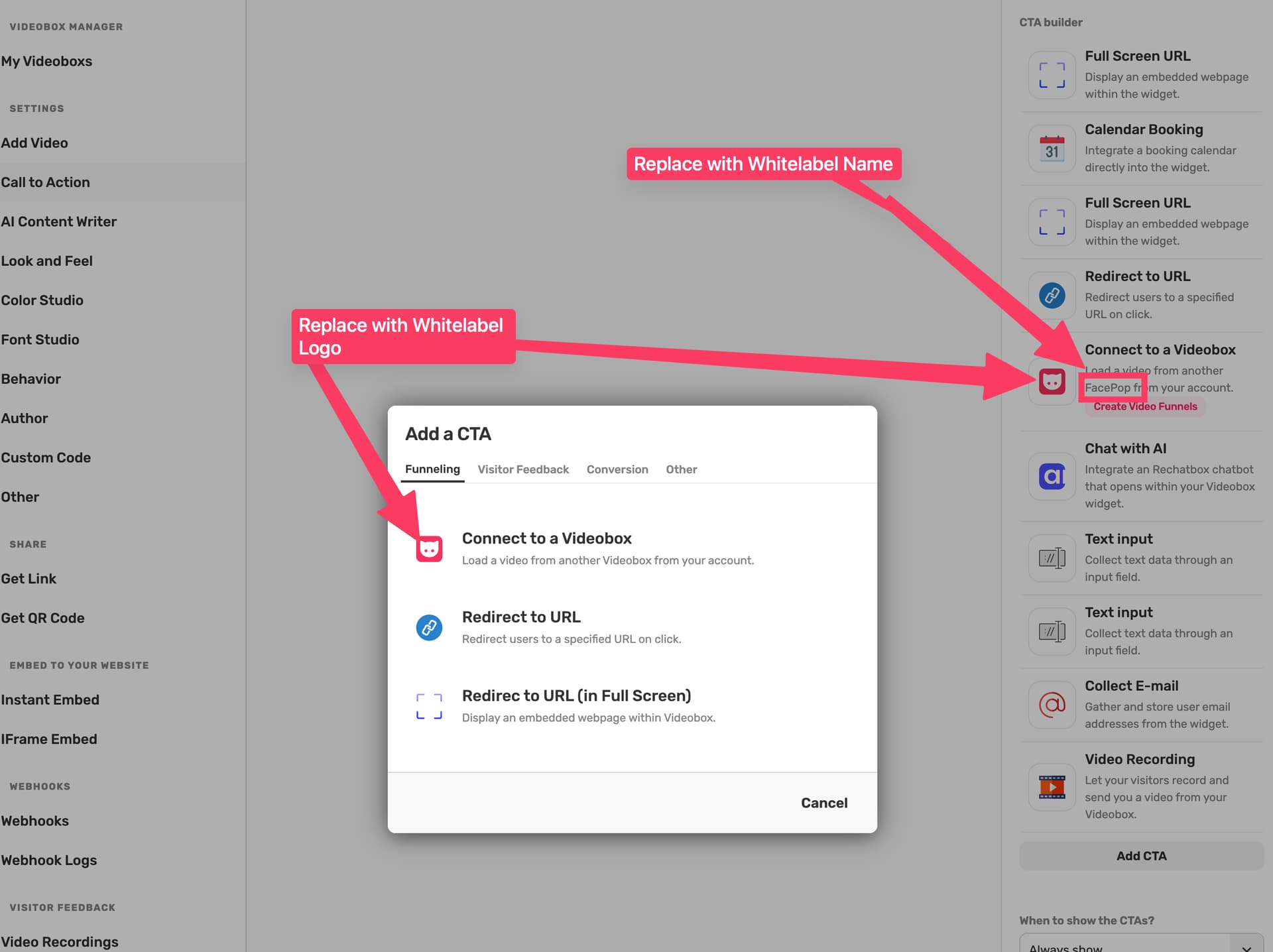Click the full screen brackets icon in modal
Screen dimensions: 1273x952
429,706
